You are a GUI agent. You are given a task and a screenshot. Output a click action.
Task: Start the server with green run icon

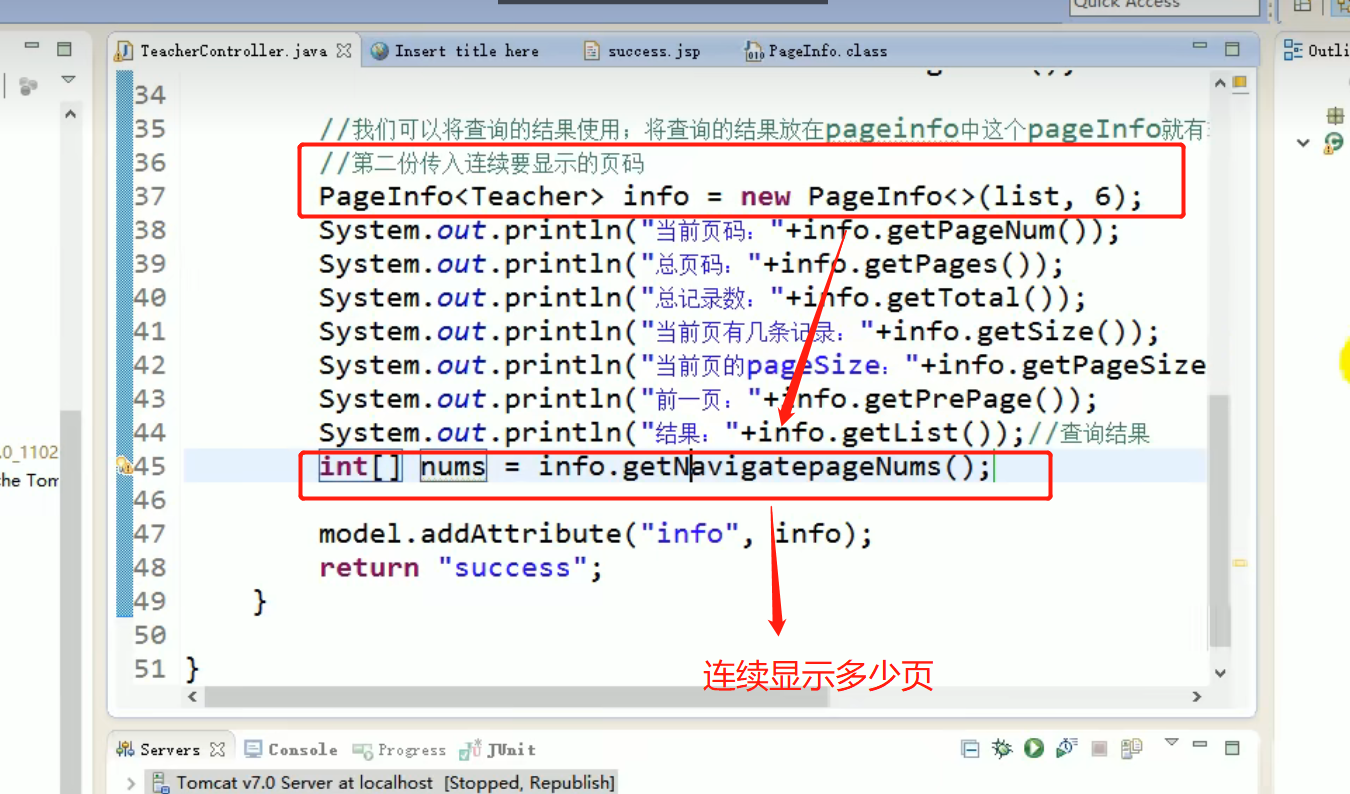click(x=1034, y=748)
